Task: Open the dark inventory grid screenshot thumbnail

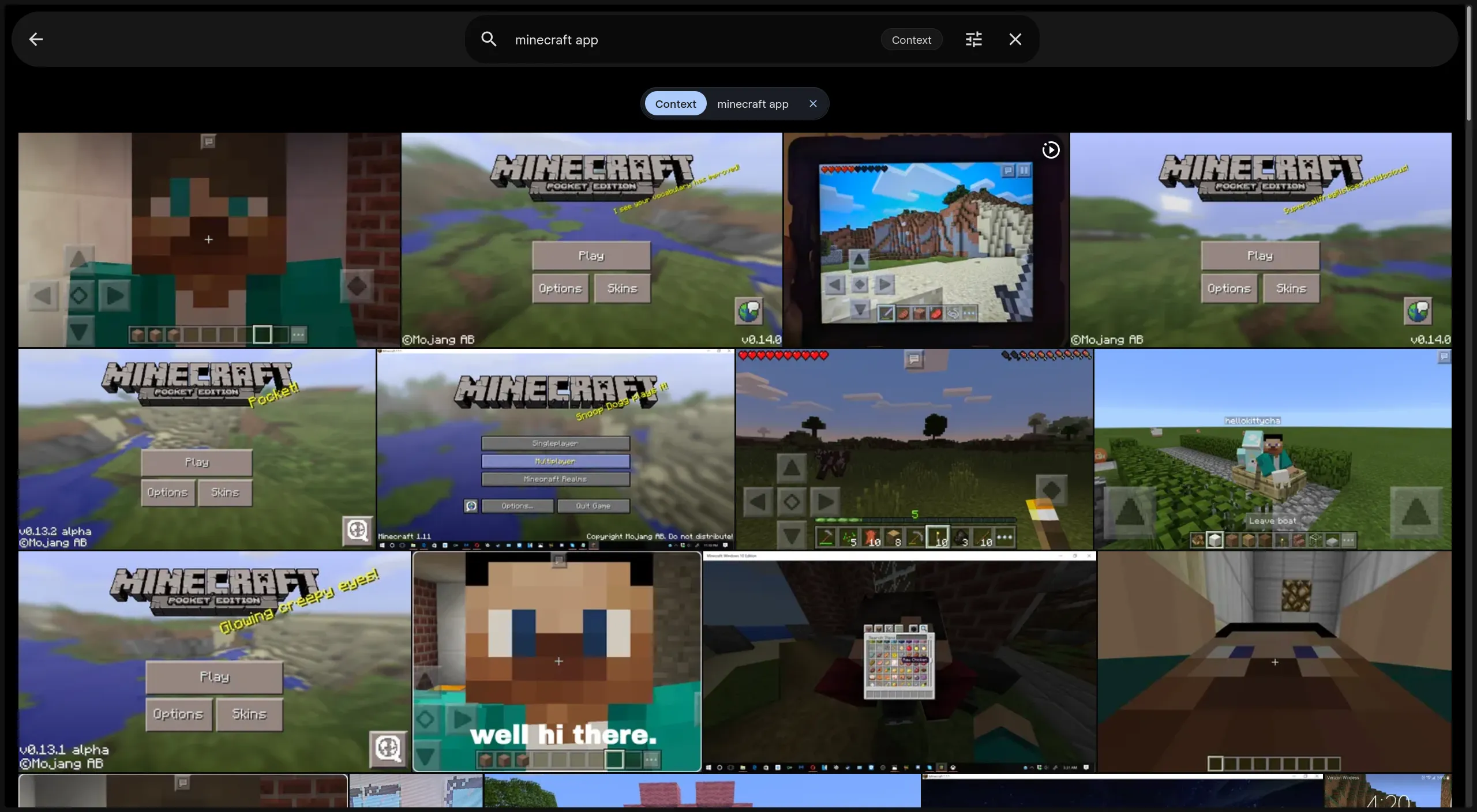Action: click(x=899, y=661)
